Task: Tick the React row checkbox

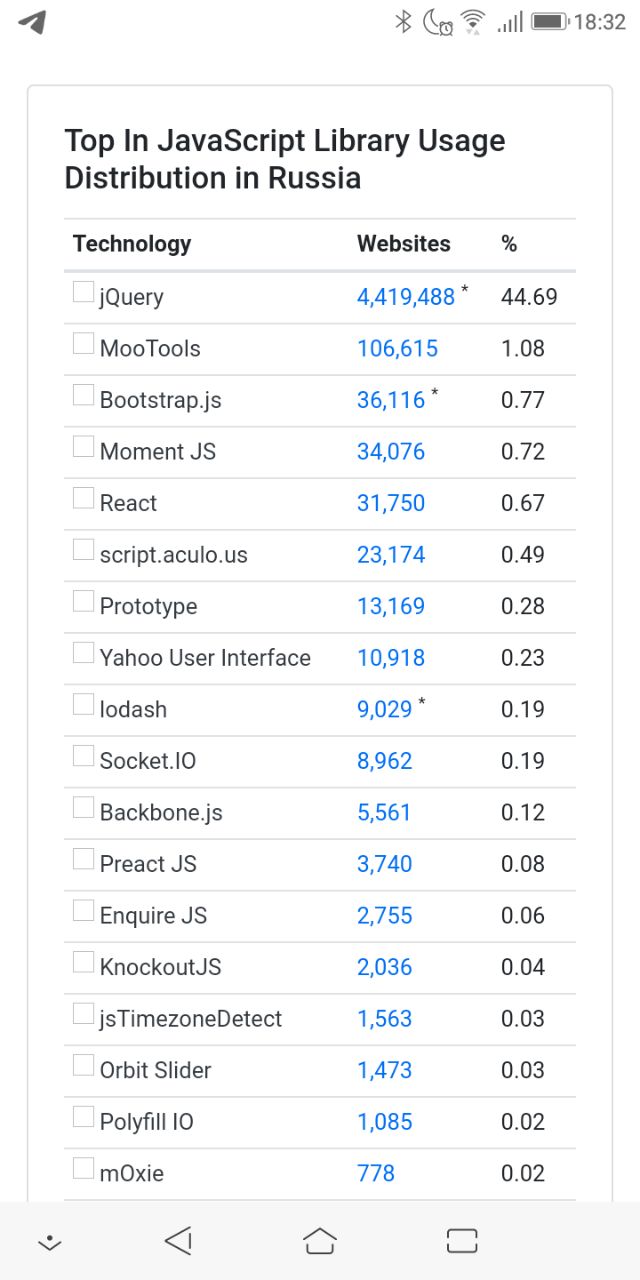Action: point(83,498)
